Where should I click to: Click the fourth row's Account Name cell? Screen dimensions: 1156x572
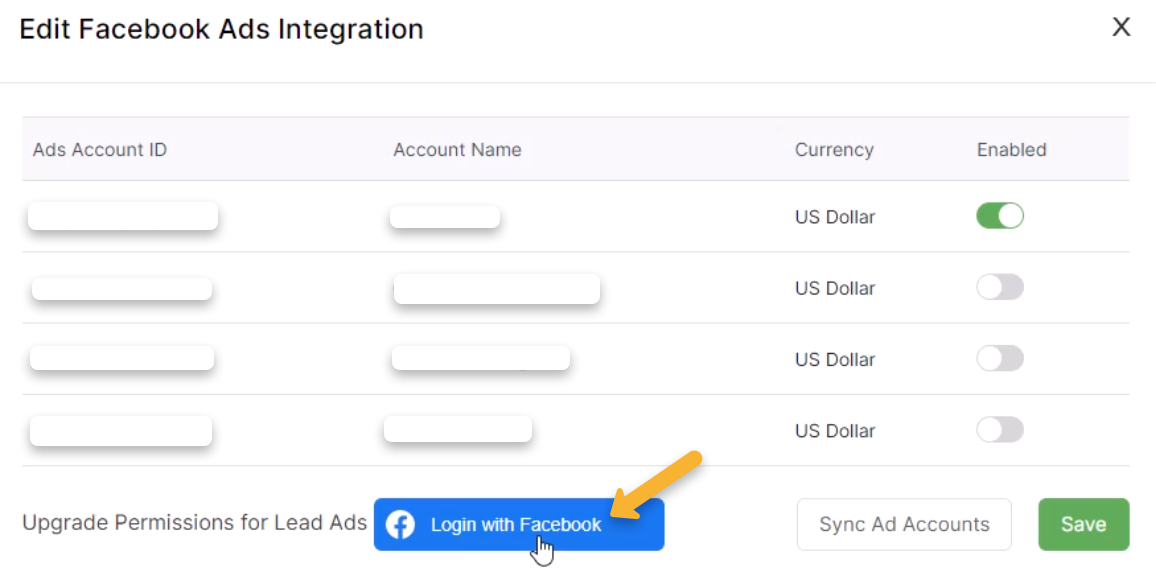457,429
